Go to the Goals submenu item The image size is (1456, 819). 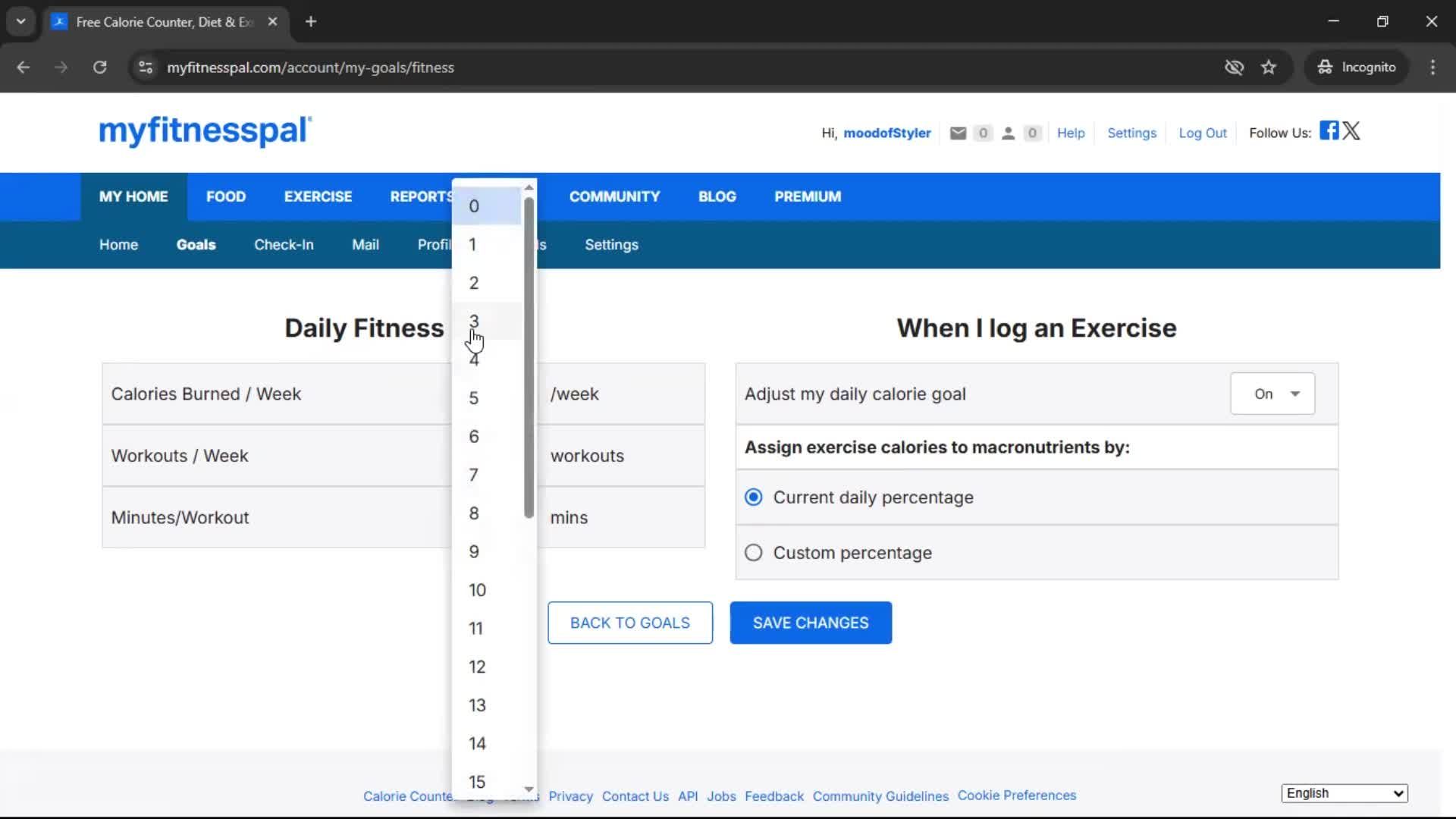196,245
